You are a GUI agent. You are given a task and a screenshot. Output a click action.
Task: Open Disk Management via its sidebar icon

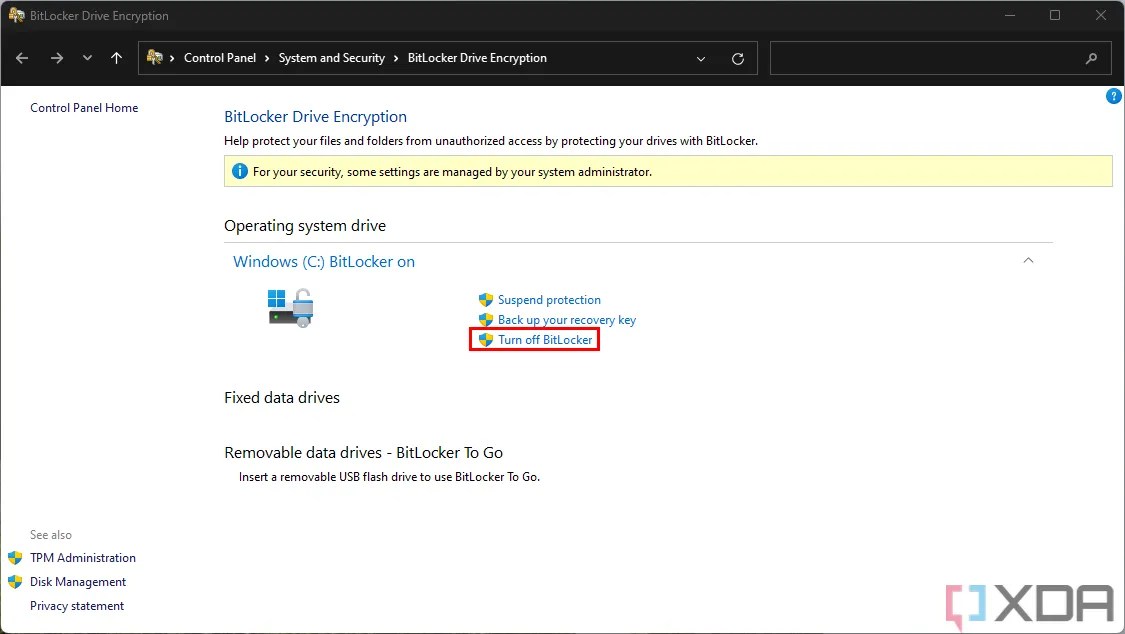click(x=16, y=581)
